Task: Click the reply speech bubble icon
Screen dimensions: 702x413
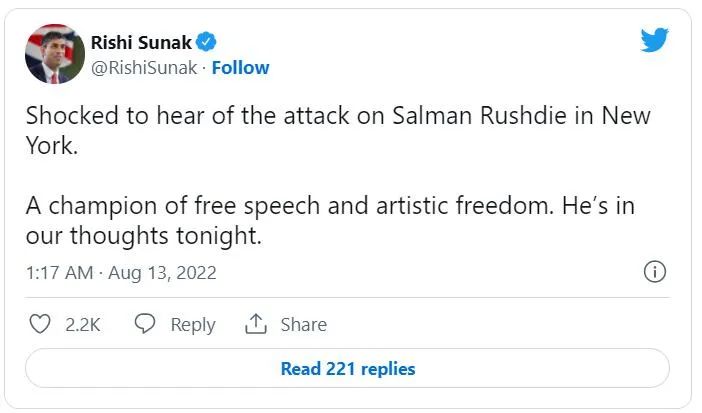Action: tap(145, 324)
